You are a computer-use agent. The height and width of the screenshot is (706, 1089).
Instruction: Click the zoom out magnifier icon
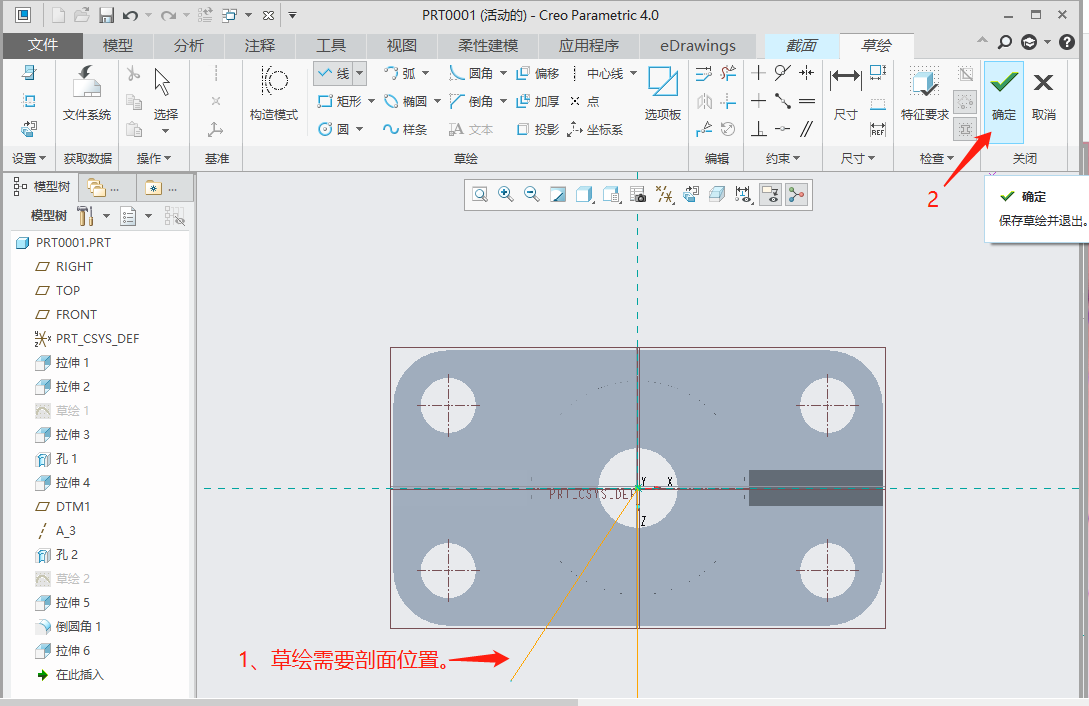point(532,194)
